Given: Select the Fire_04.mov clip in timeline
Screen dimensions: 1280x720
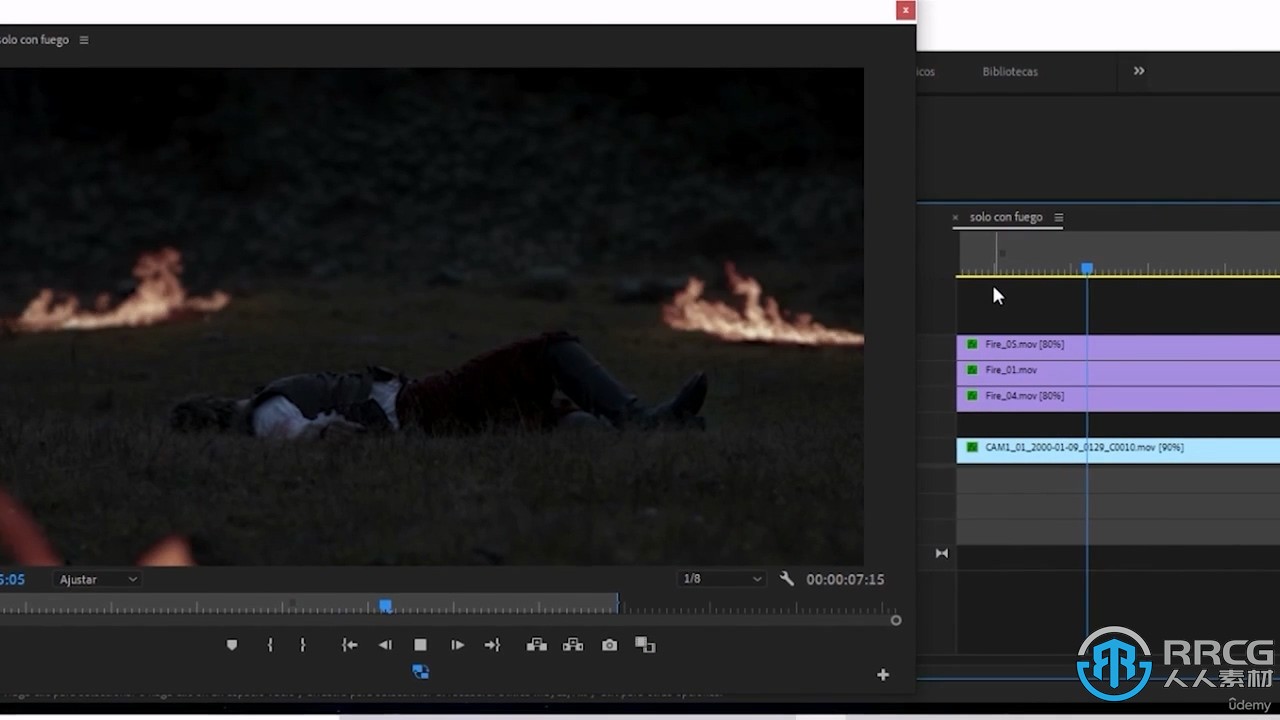Looking at the screenshot, I should [1118, 397].
